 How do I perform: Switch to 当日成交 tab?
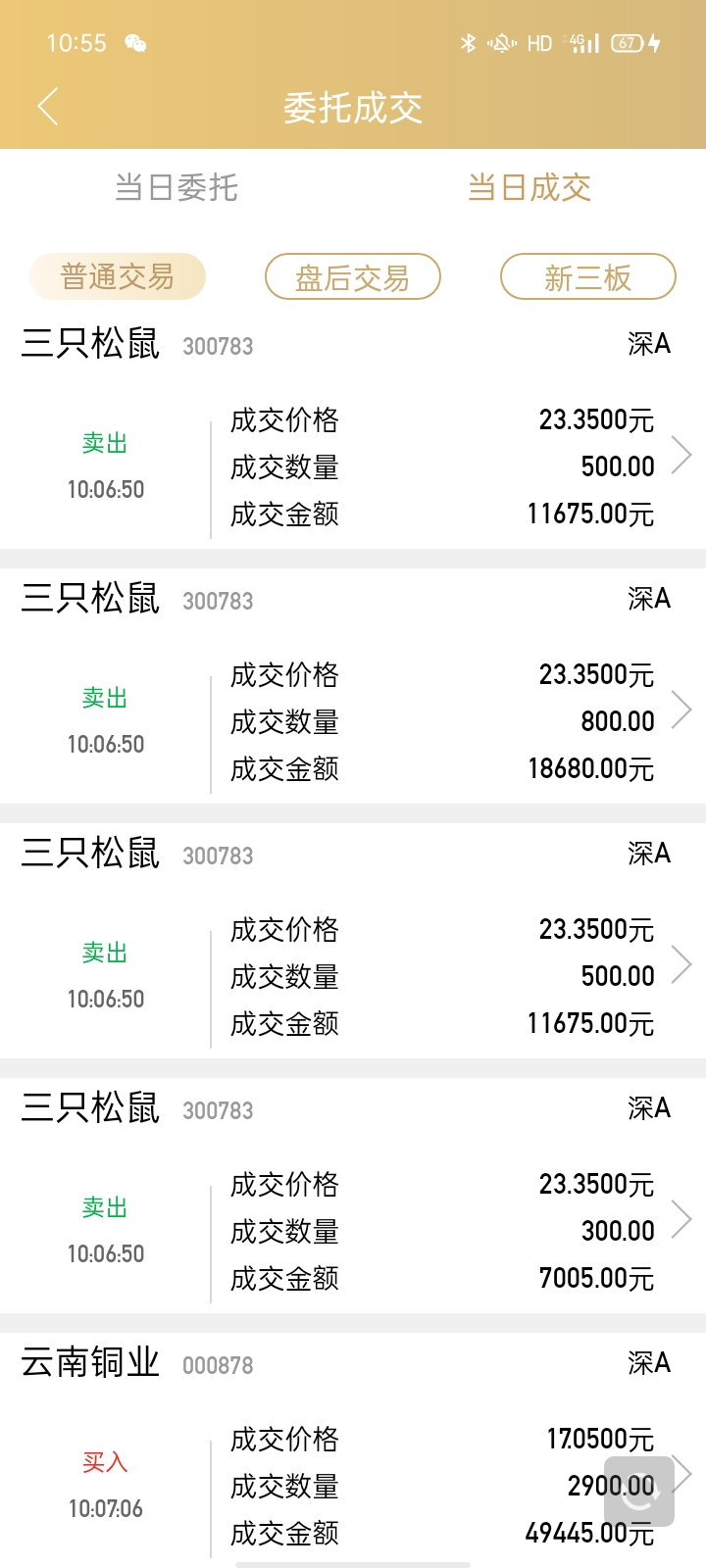pyautogui.click(x=529, y=187)
